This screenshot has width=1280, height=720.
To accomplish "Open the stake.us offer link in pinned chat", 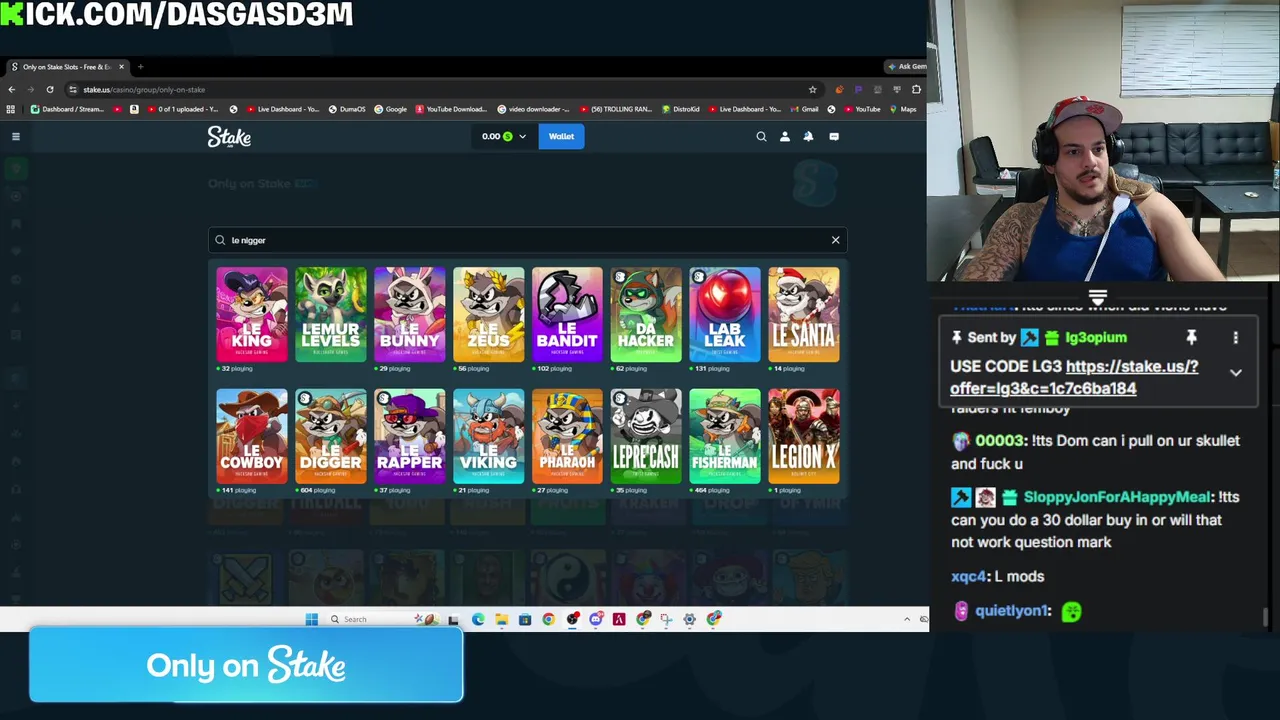I will point(1074,377).
